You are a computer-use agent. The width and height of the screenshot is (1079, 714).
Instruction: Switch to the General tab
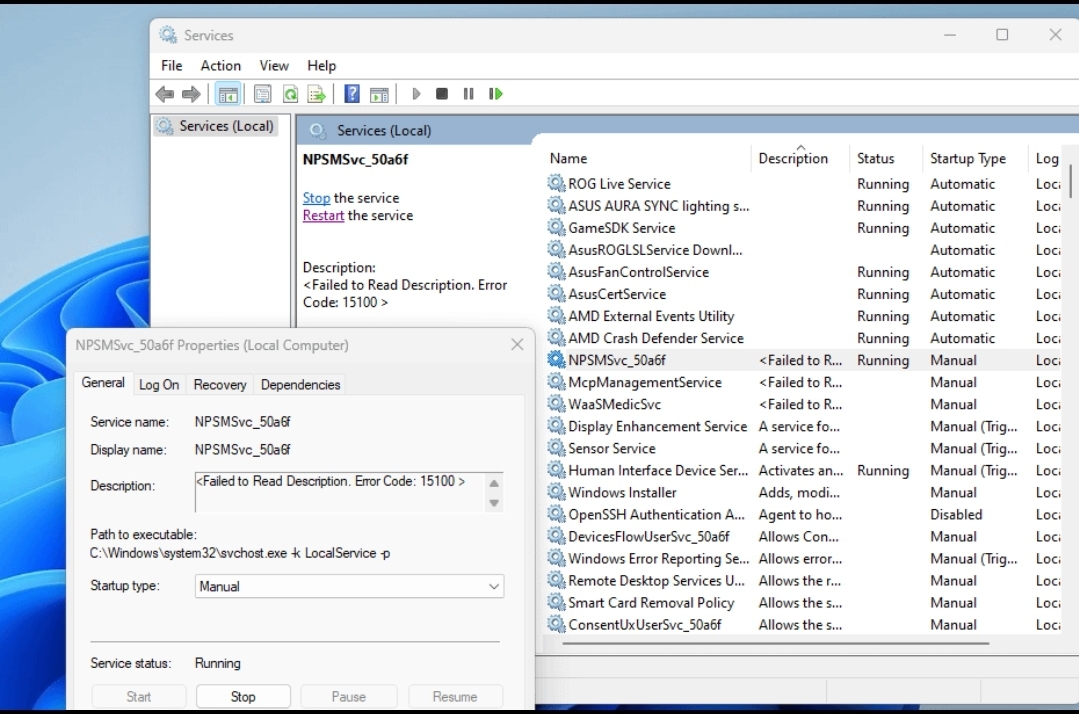point(103,382)
